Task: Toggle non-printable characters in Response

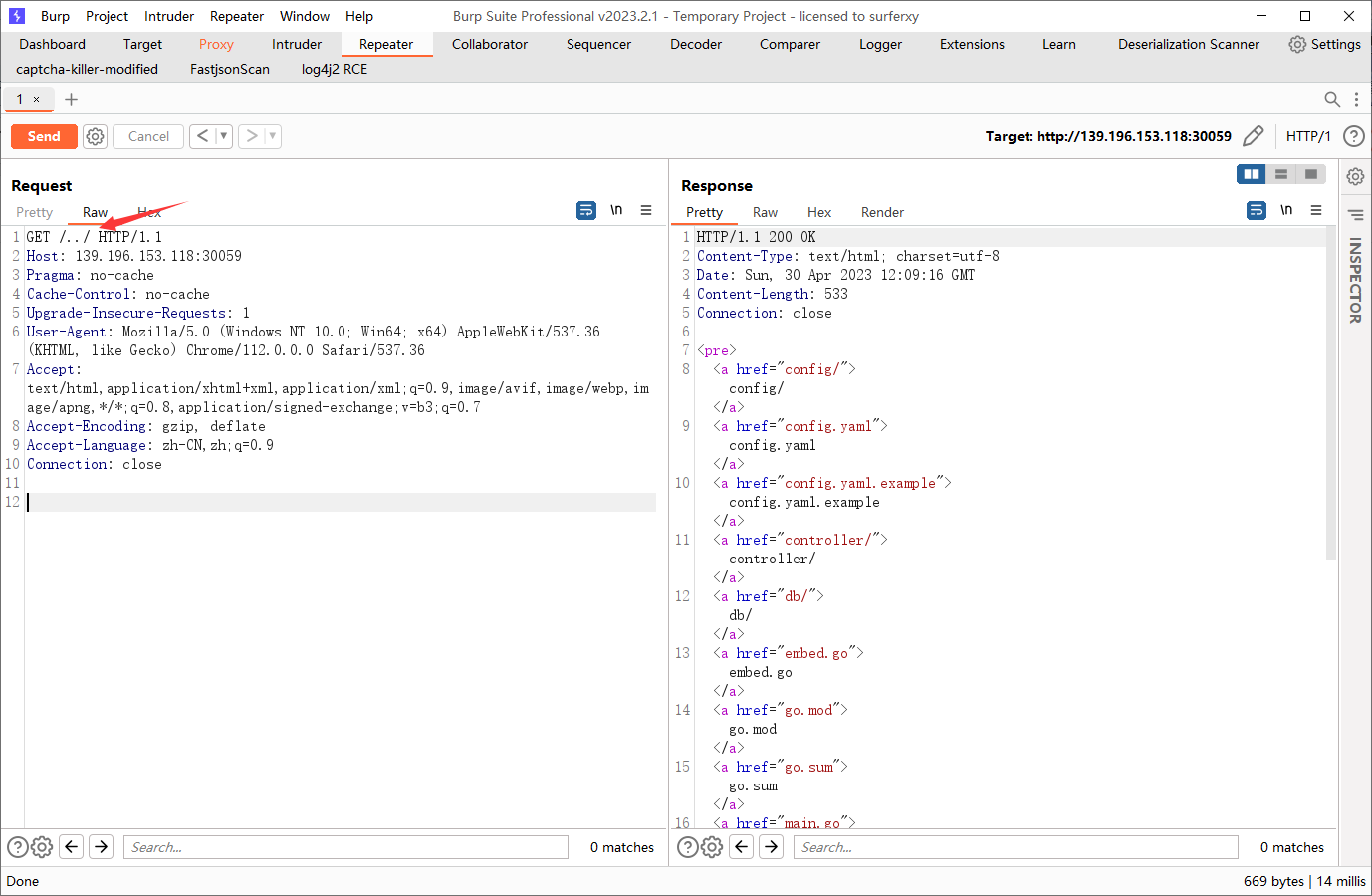Action: (x=1286, y=210)
